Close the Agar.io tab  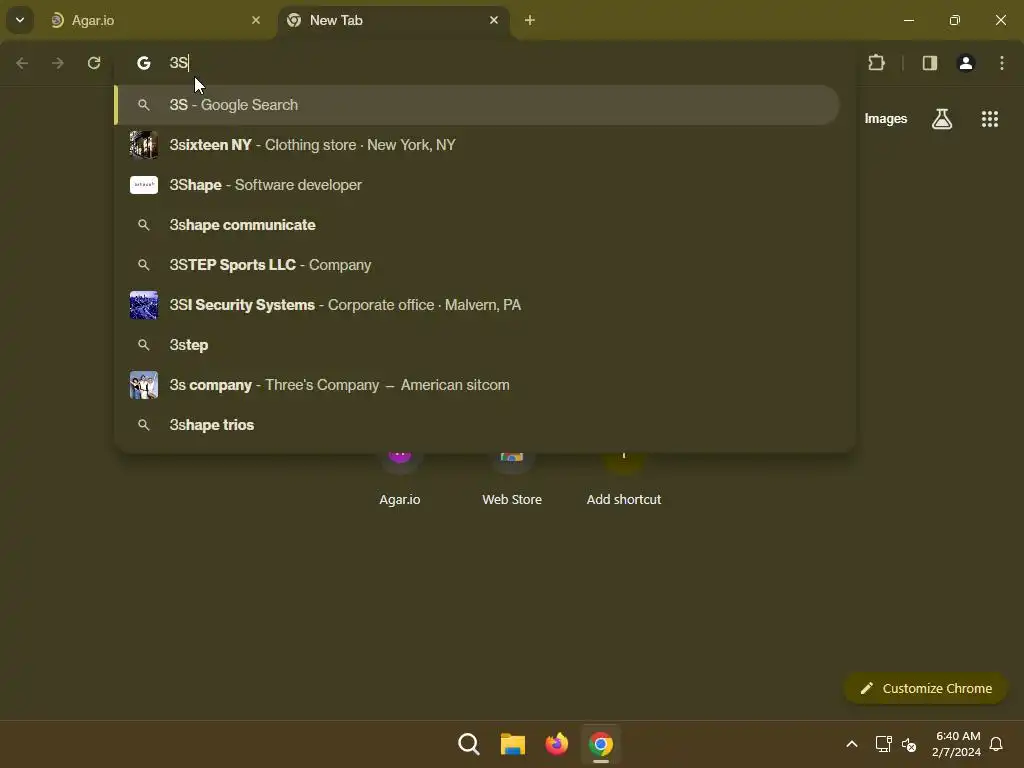(x=256, y=20)
